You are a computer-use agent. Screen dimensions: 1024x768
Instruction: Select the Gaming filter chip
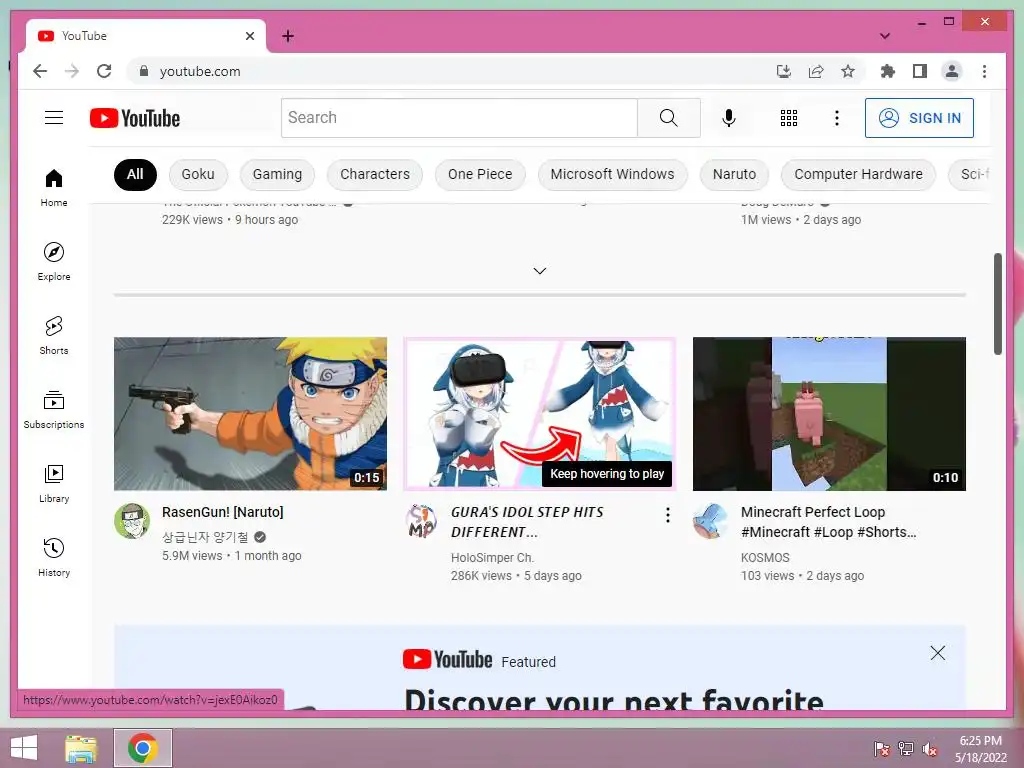point(278,174)
